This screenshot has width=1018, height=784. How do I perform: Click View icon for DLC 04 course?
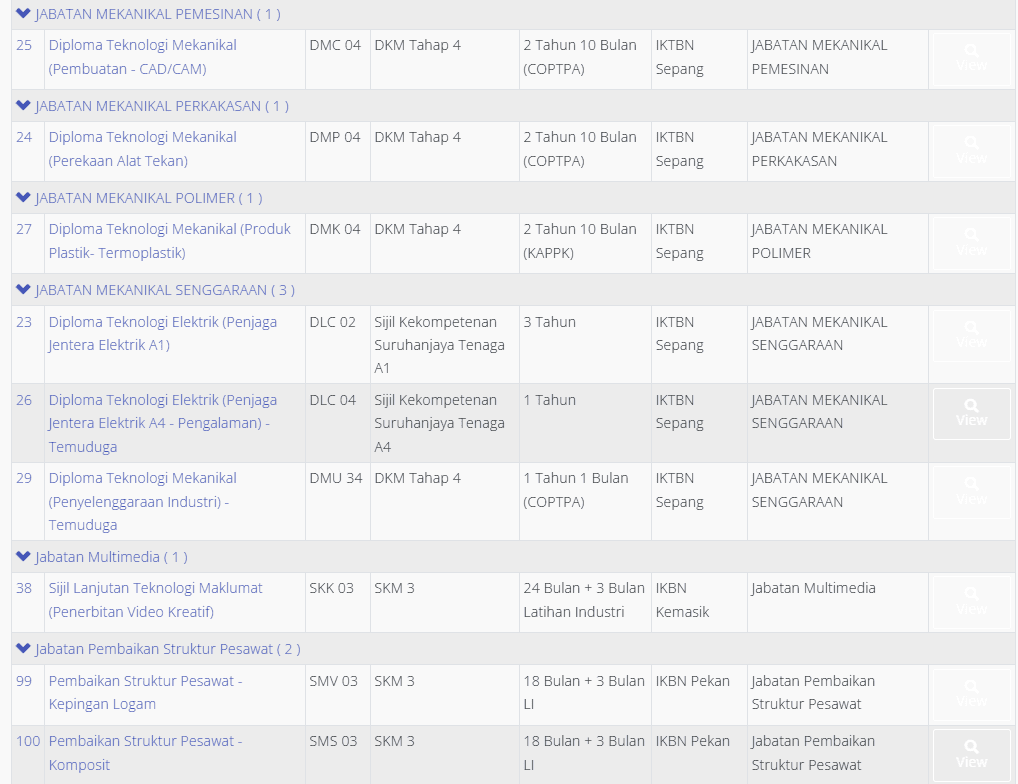(x=971, y=413)
